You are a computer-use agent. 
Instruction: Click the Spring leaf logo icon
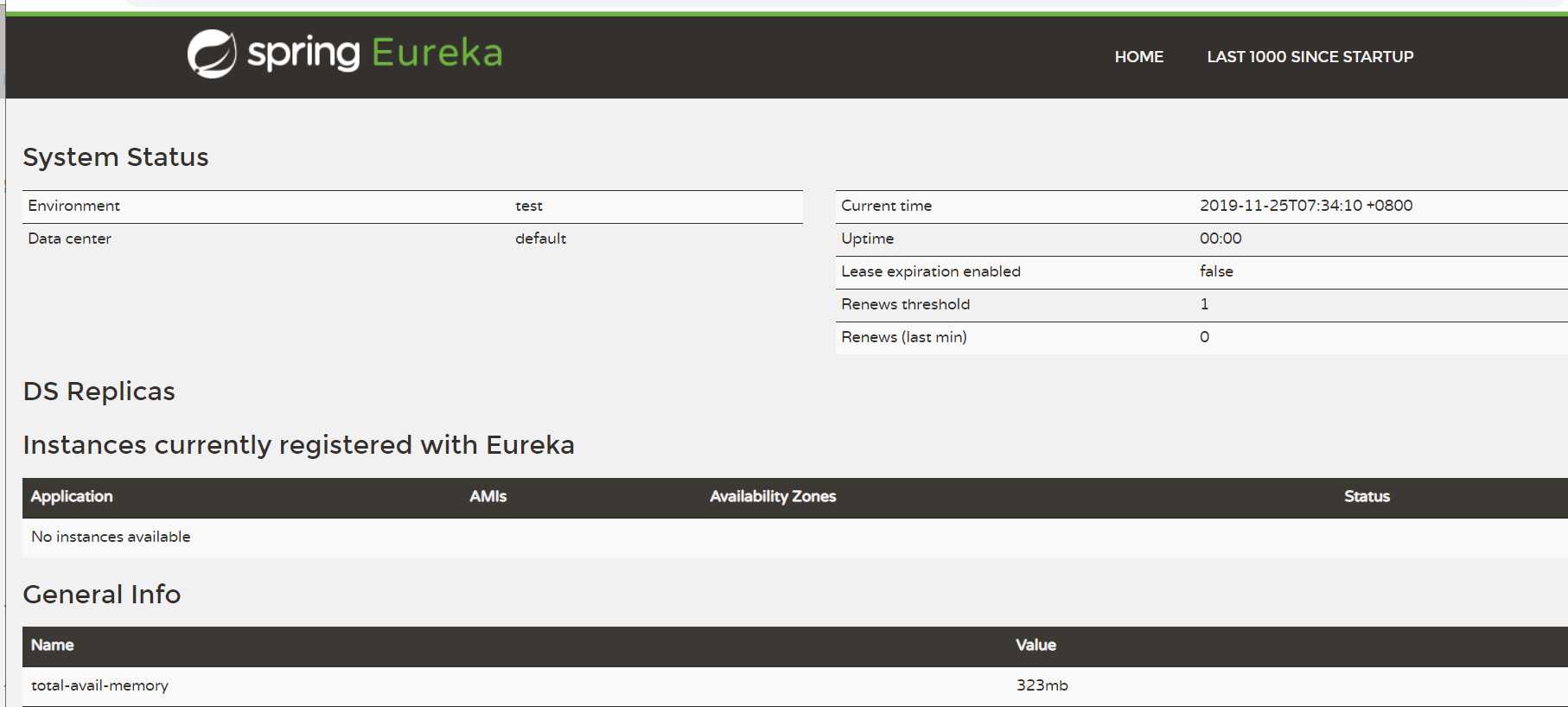(212, 54)
